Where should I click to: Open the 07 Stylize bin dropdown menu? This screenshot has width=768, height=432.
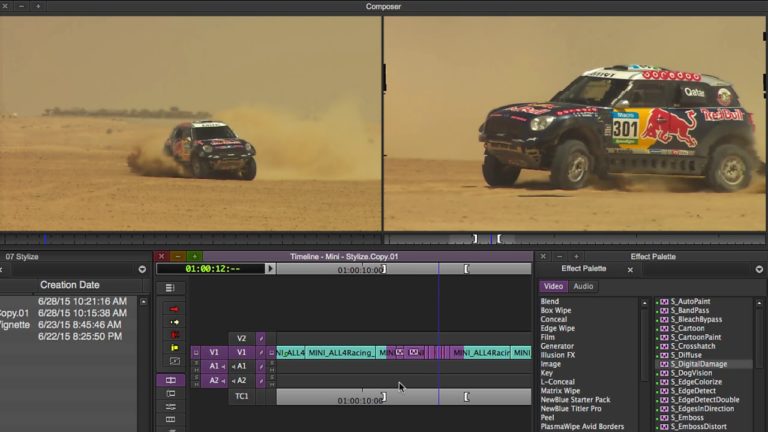142,270
